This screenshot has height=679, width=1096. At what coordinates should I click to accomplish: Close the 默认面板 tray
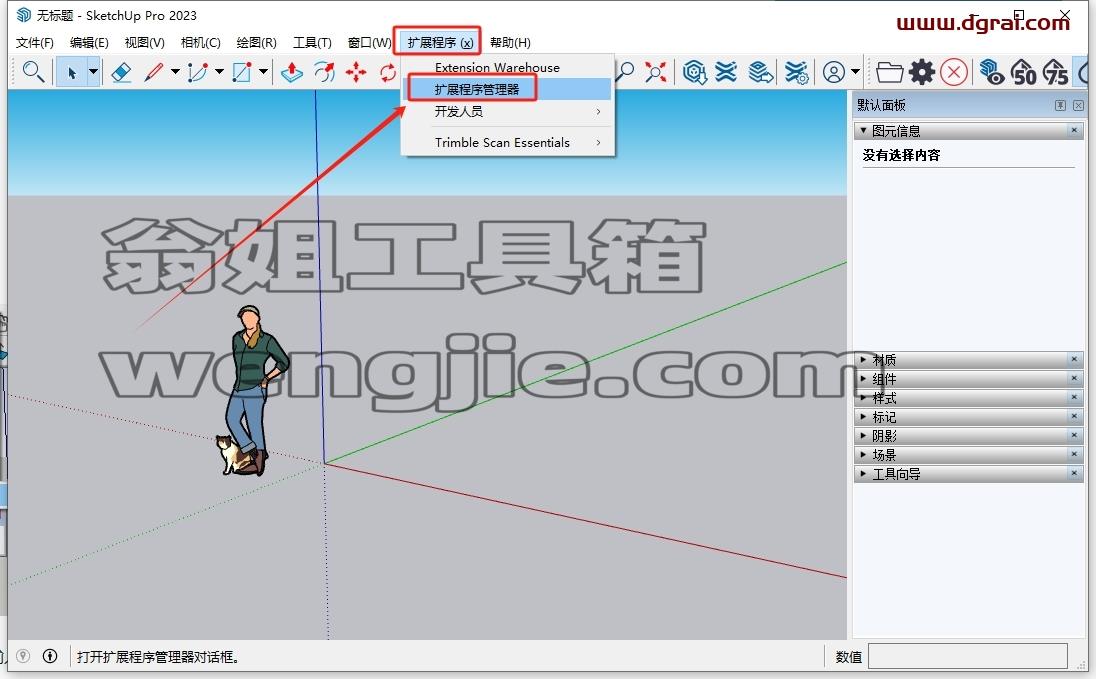(1079, 105)
